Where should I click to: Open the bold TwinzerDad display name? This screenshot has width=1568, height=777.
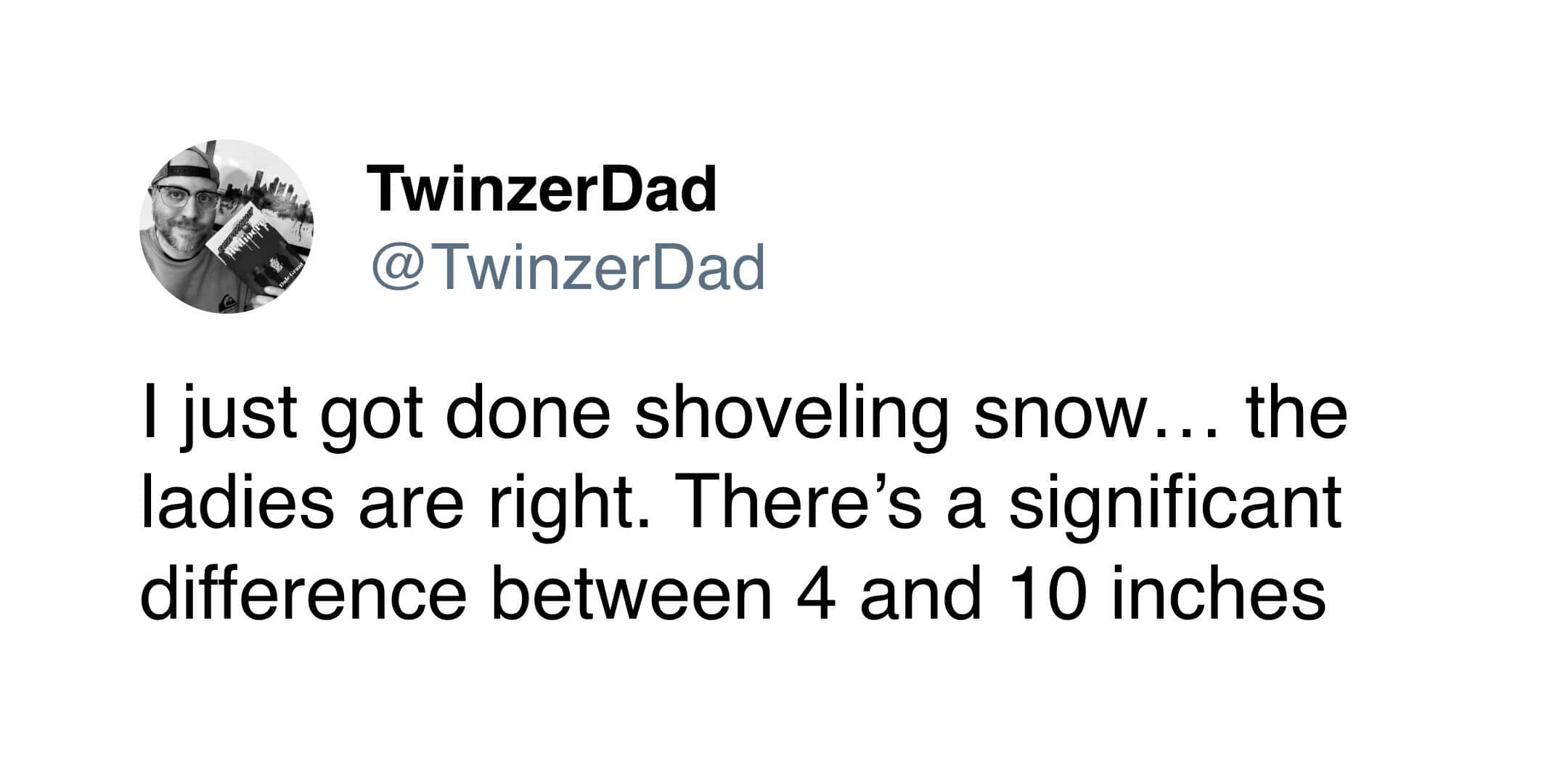click(x=542, y=189)
